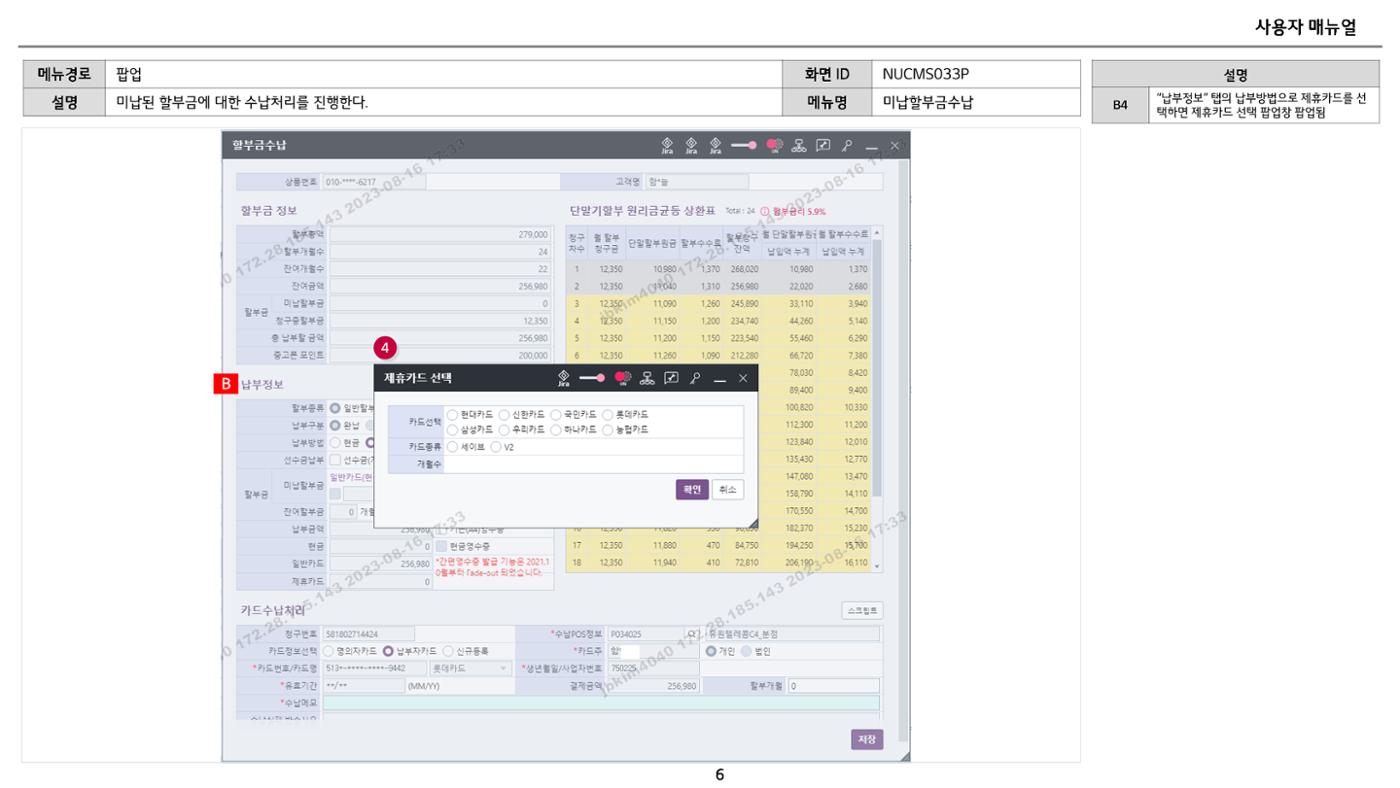Select the 납부자카드 radio button
This screenshot has width=1400, height=788.
(388, 651)
